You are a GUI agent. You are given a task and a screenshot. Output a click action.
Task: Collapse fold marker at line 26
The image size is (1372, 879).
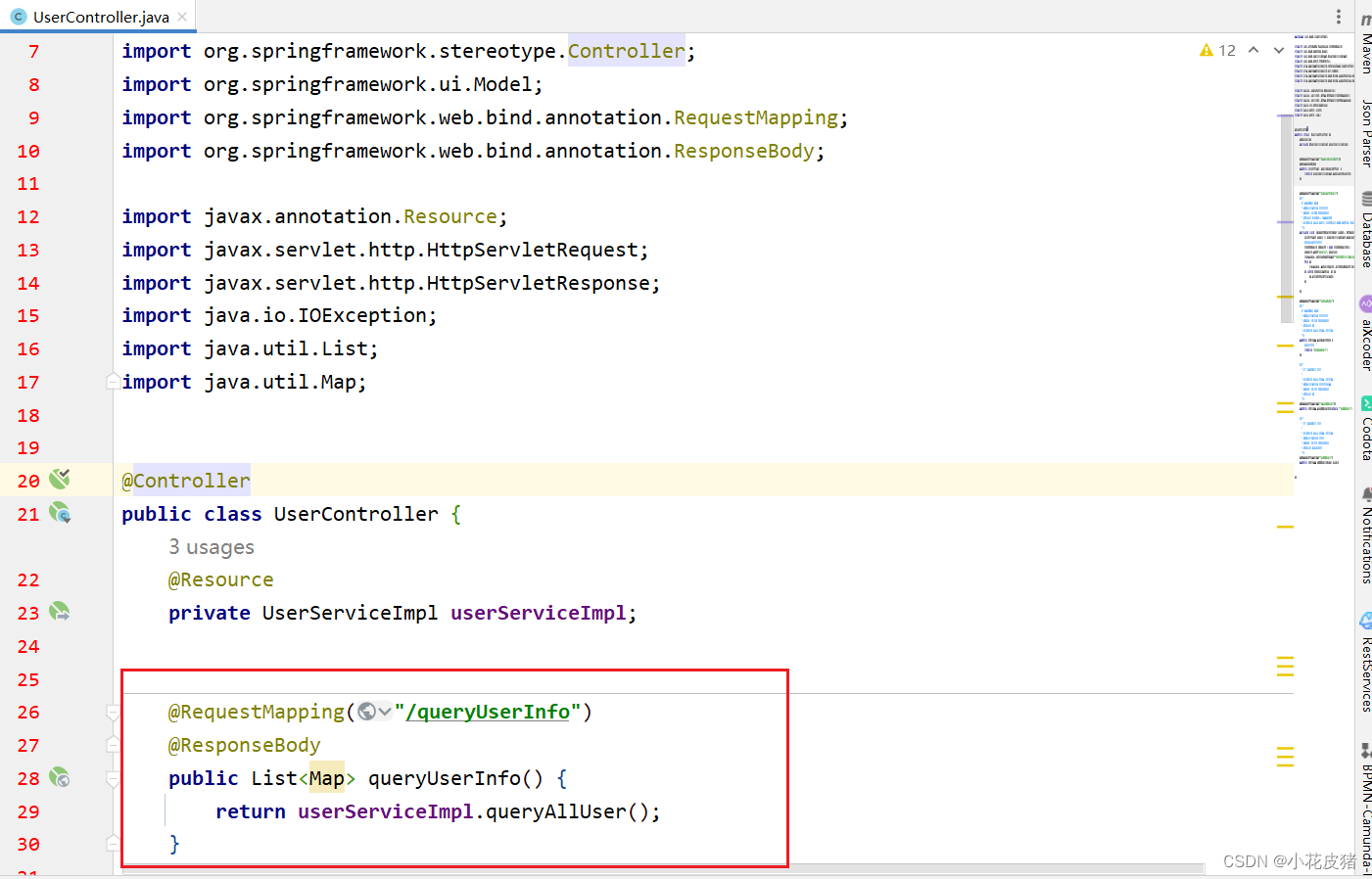point(114,712)
